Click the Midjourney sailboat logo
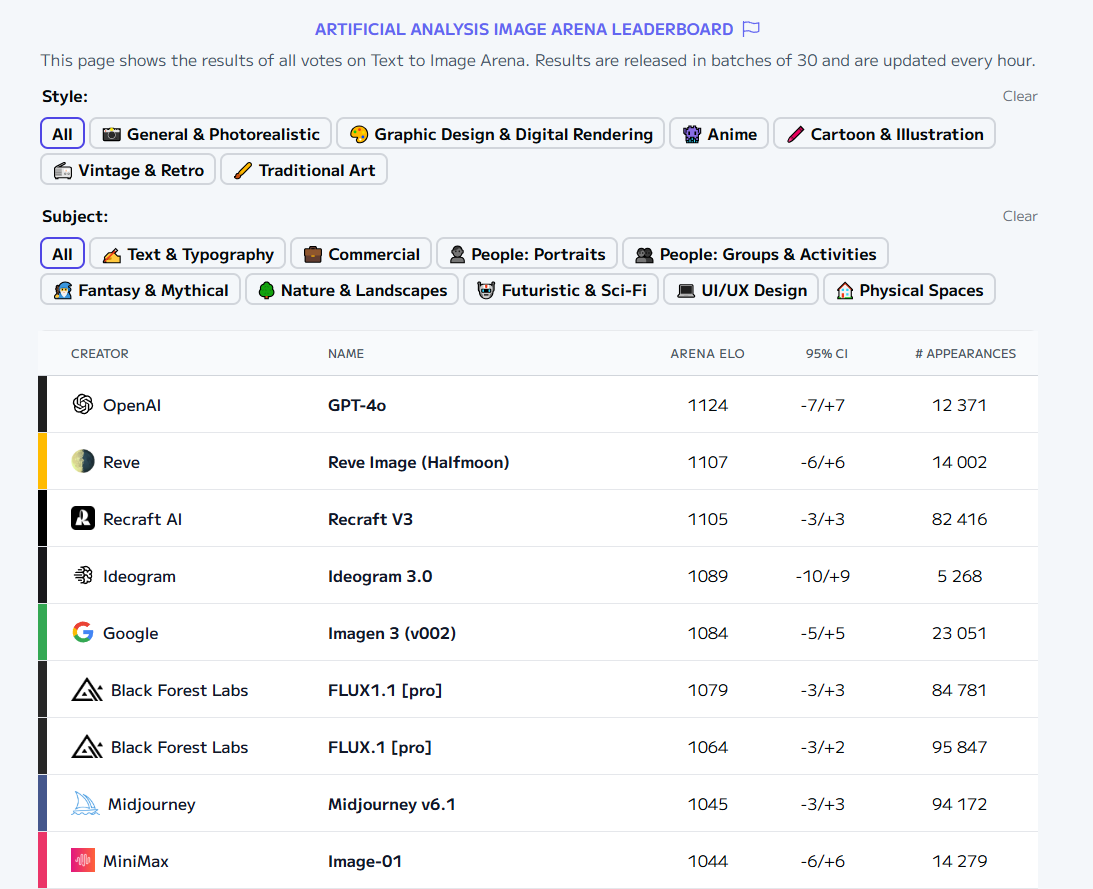The image size is (1093, 889). coord(85,804)
